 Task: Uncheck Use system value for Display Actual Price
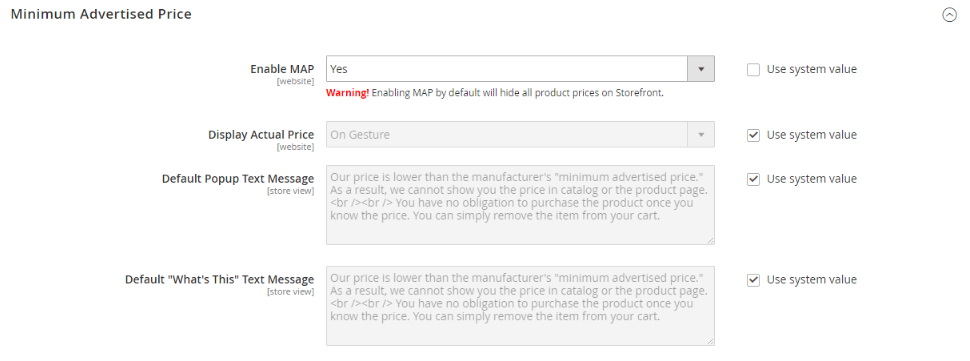(x=753, y=135)
